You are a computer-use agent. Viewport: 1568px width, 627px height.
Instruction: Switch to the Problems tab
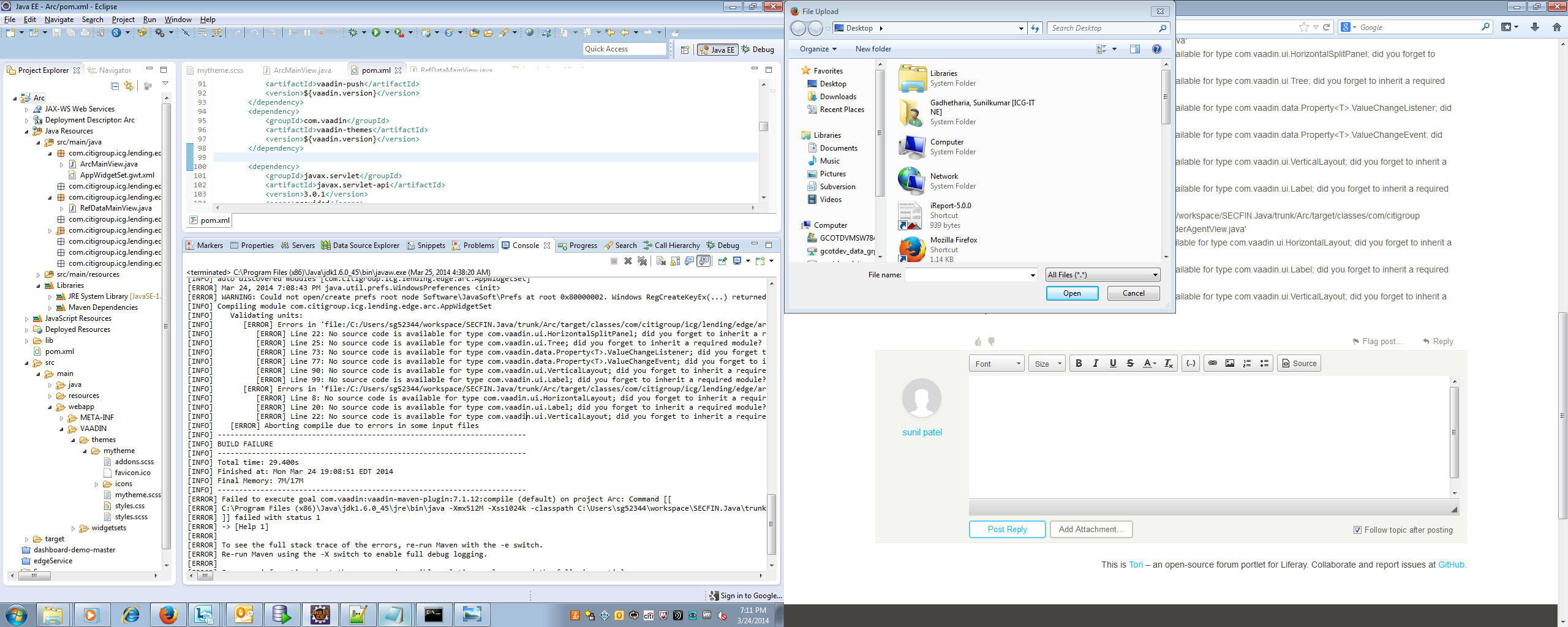point(473,246)
